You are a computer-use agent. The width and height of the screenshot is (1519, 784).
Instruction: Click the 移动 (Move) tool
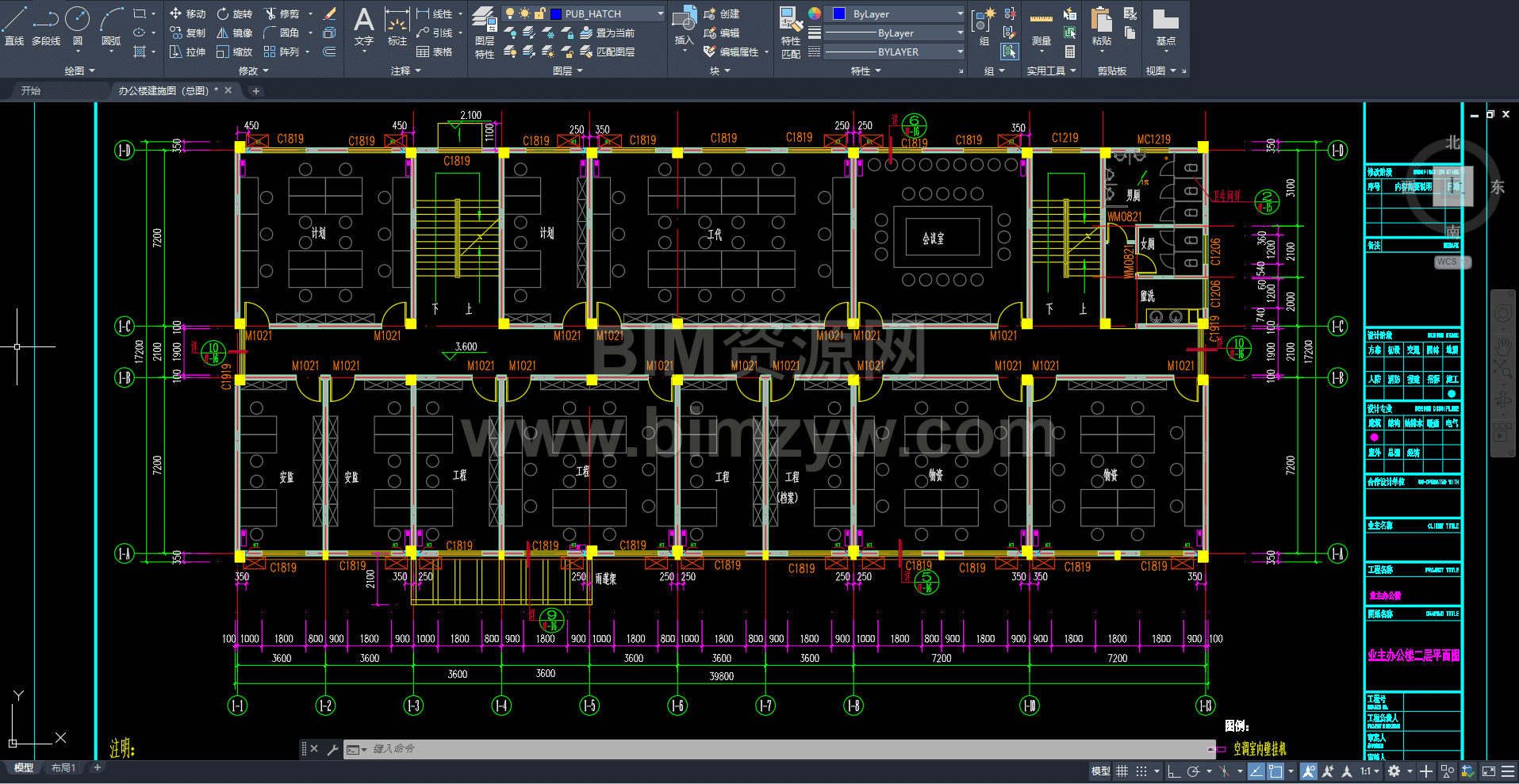pyautogui.click(x=188, y=14)
